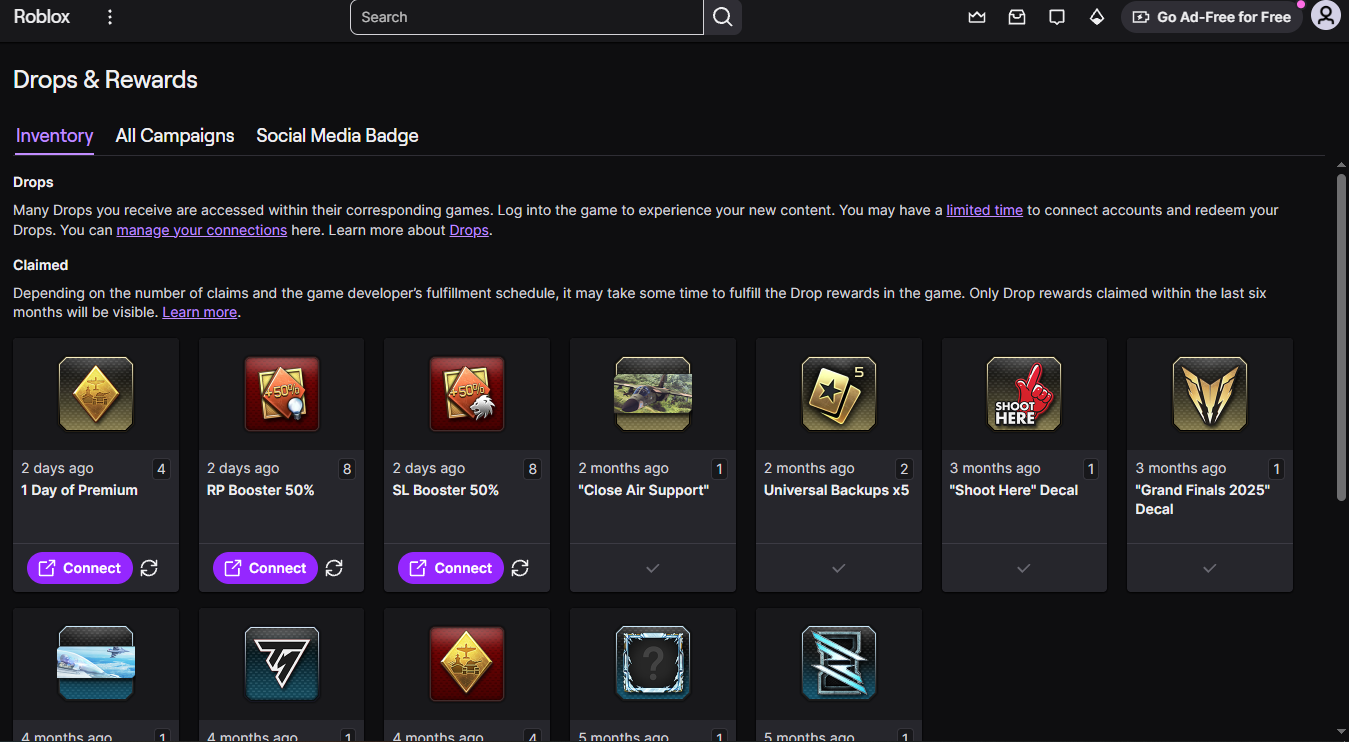The image size is (1349, 742).
Task: Select the Inventory tab
Action: (x=55, y=136)
